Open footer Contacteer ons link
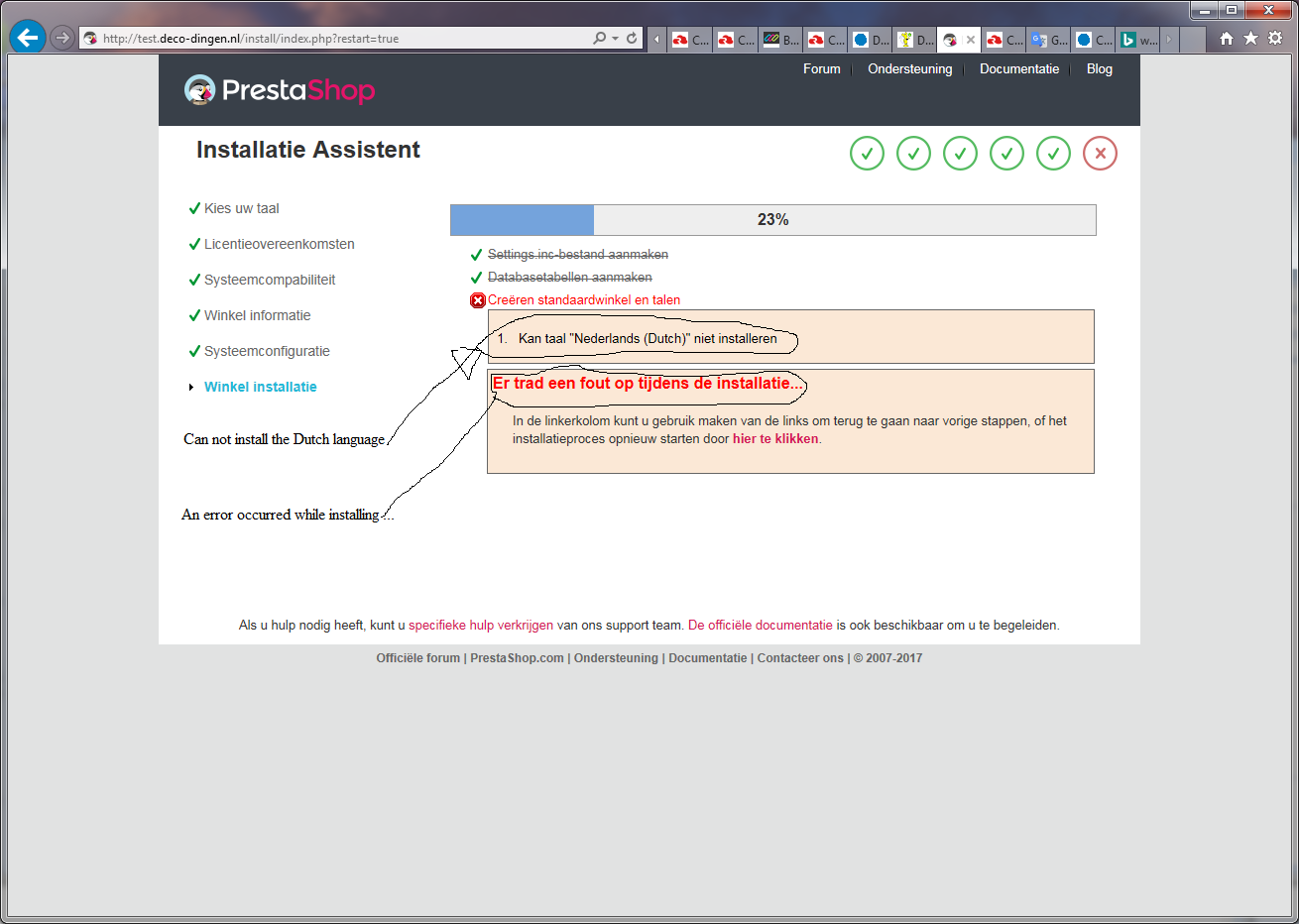This screenshot has height=924, width=1299. click(x=800, y=658)
